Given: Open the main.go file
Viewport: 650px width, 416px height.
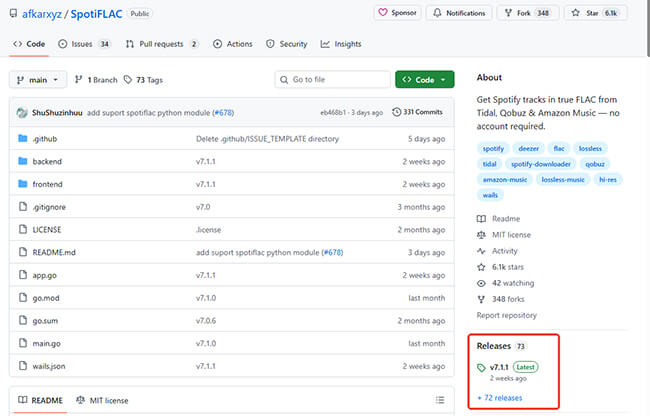Looking at the screenshot, I should (x=46, y=343).
